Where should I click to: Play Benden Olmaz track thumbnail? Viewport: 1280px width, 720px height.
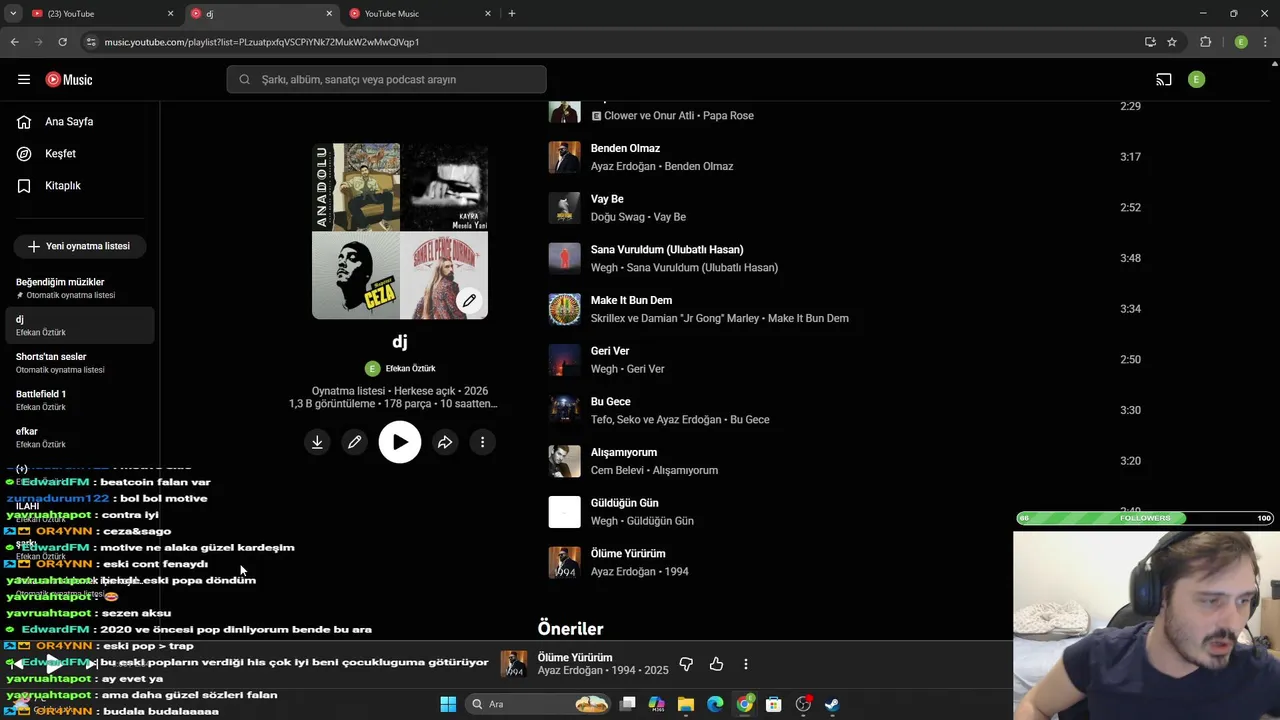[564, 157]
